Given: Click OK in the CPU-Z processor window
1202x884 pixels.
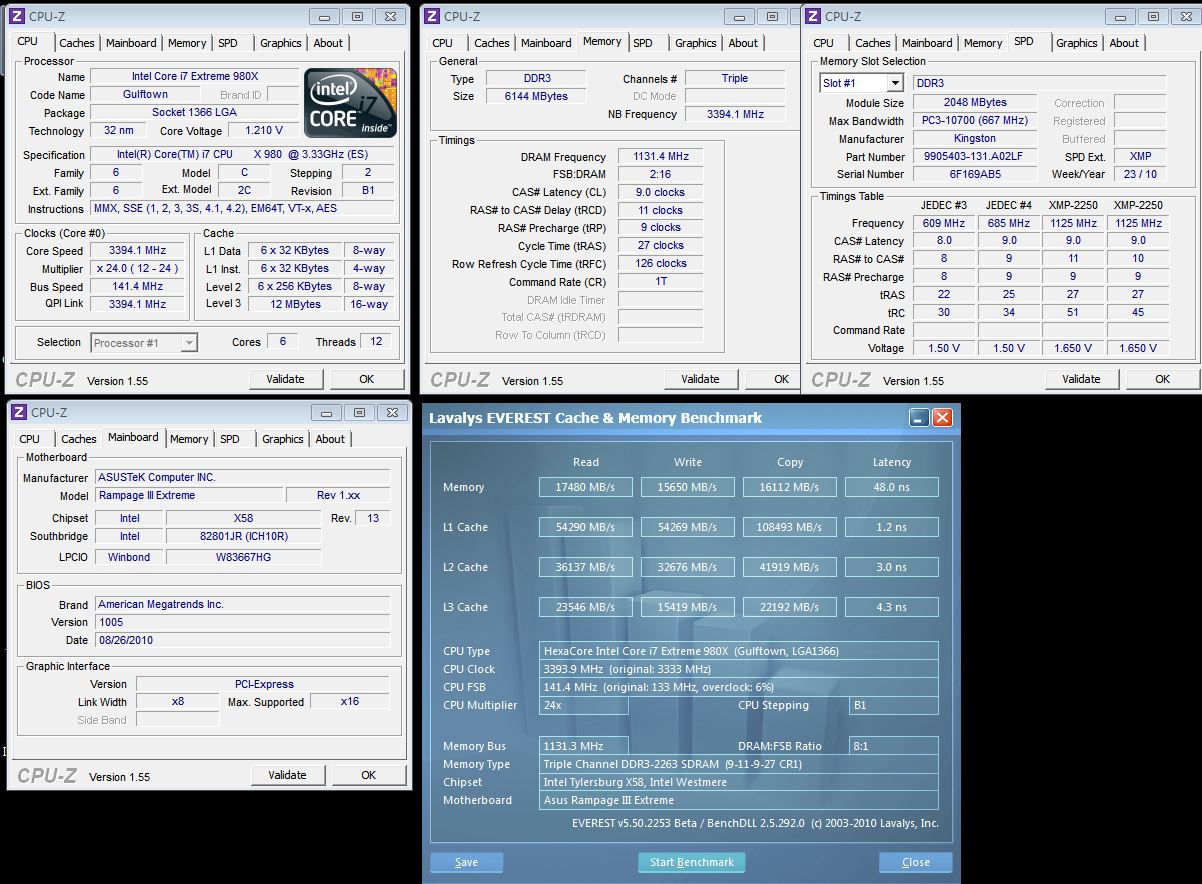Looking at the screenshot, I should pos(367,379).
